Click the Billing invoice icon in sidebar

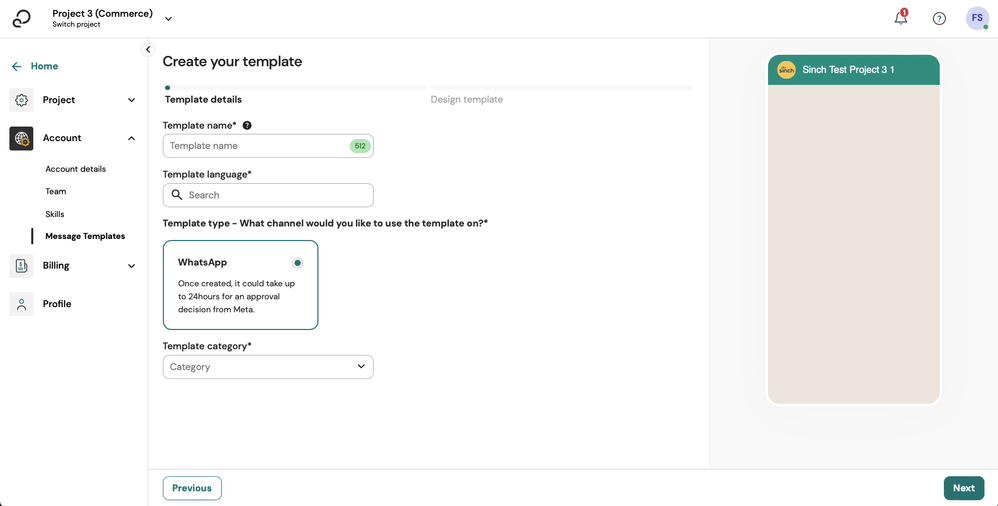click(x=21, y=265)
